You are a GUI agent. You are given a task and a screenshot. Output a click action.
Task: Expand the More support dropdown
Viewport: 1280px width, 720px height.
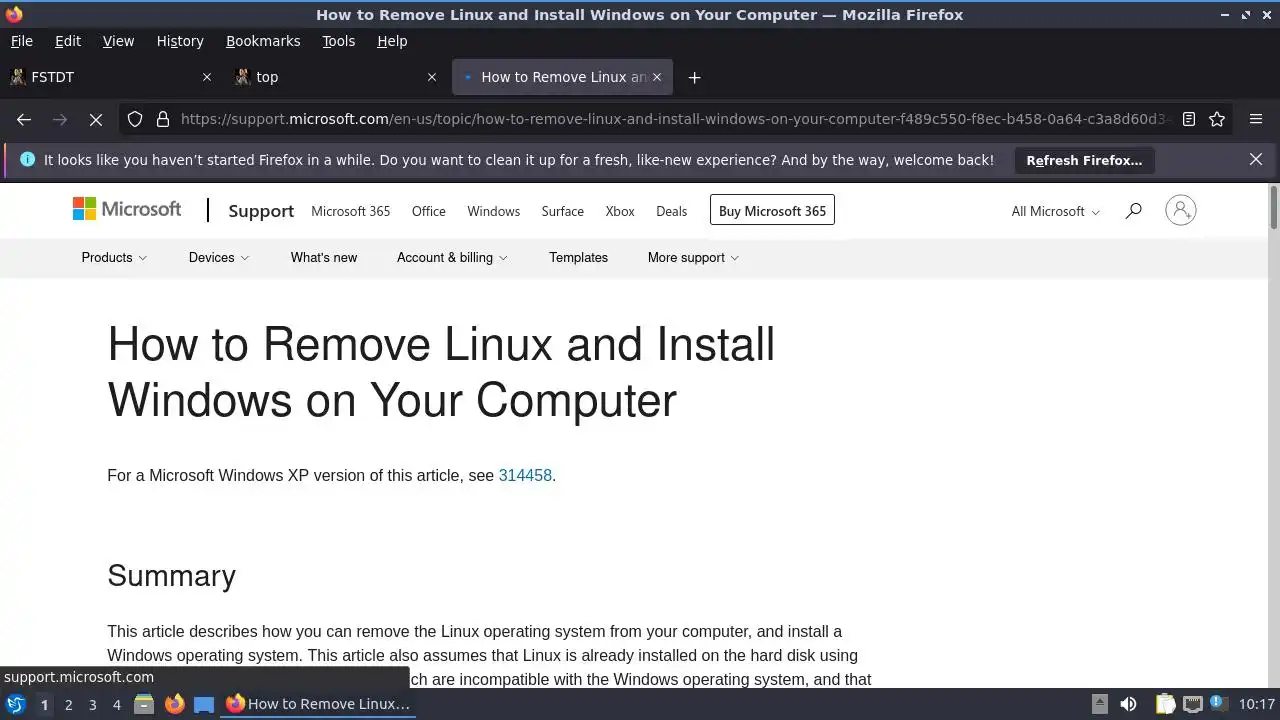[x=693, y=257]
